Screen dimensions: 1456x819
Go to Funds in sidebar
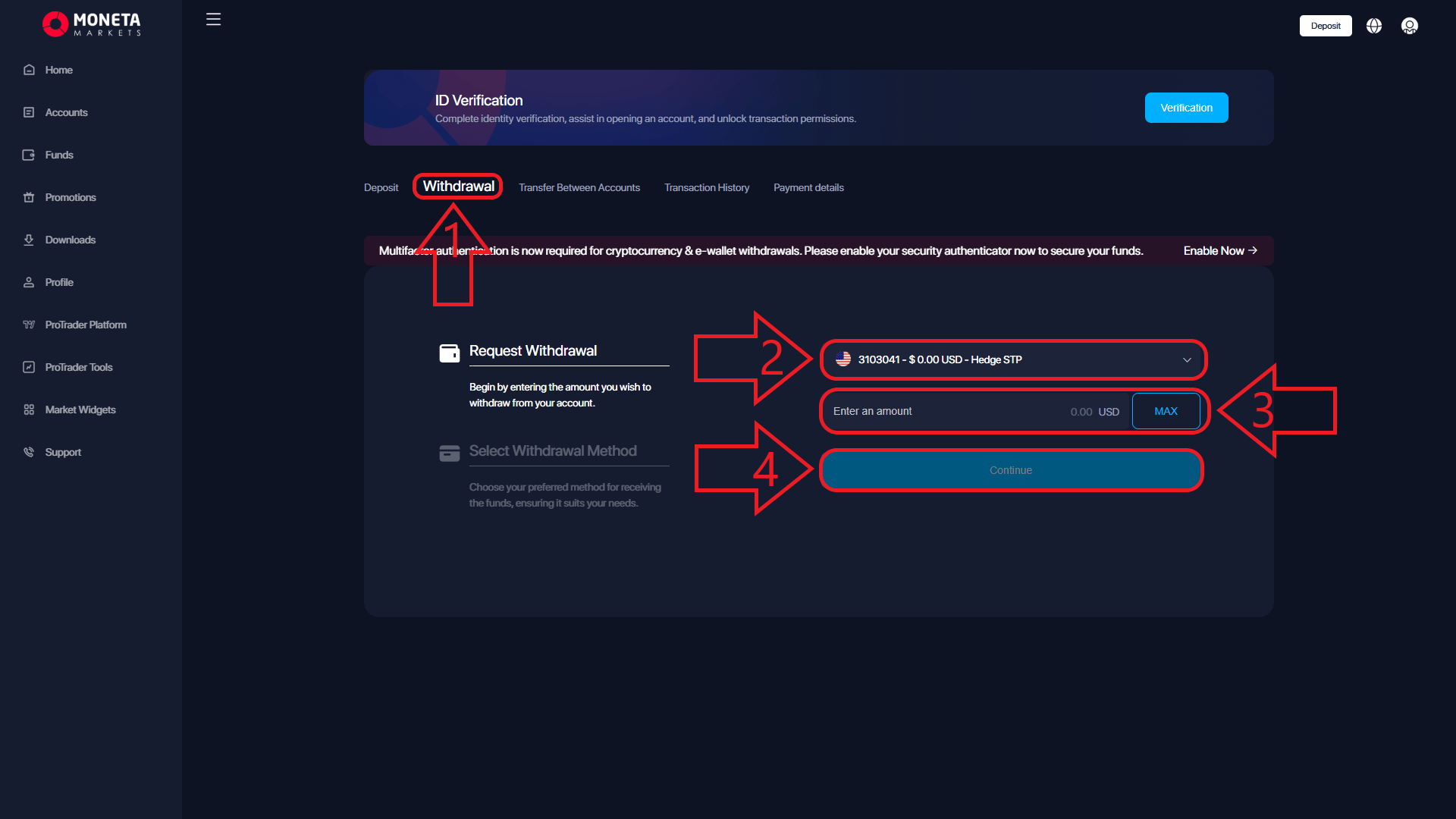tap(58, 155)
